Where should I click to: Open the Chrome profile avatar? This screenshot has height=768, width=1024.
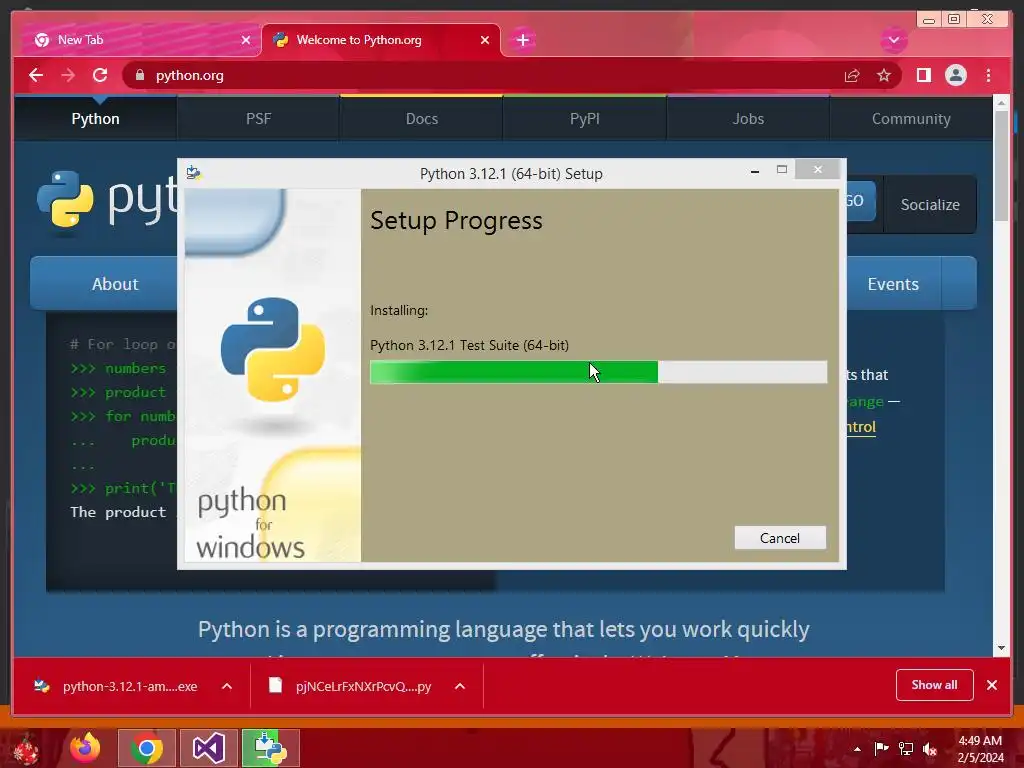coord(955,75)
